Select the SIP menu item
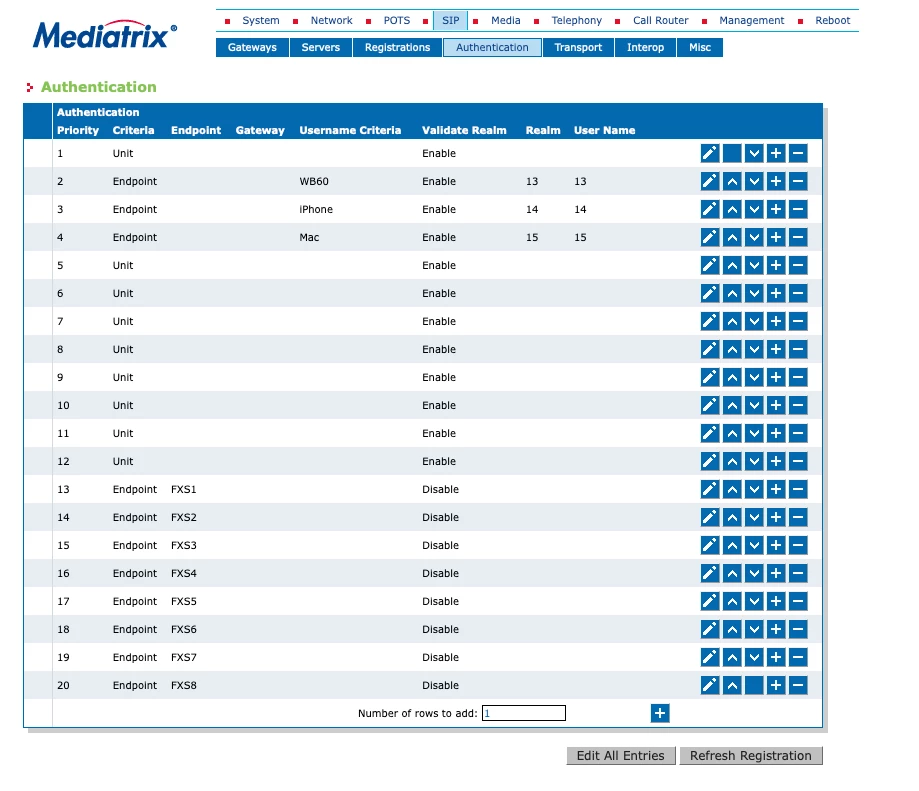Screen dimensions: 919x791 tap(451, 21)
